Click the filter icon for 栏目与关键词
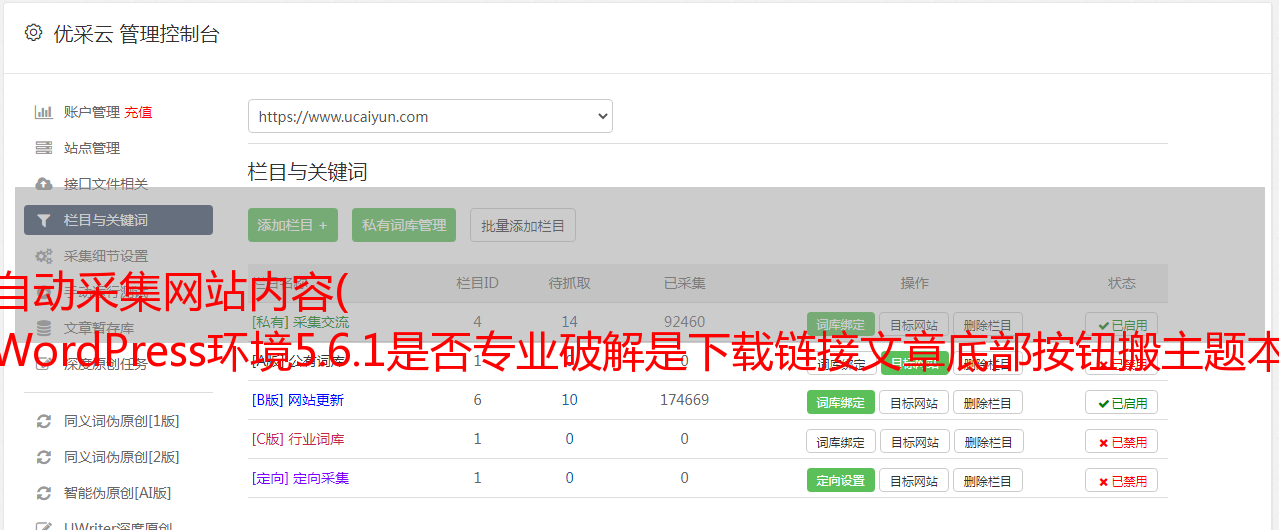The image size is (1279, 530). pos(44,220)
